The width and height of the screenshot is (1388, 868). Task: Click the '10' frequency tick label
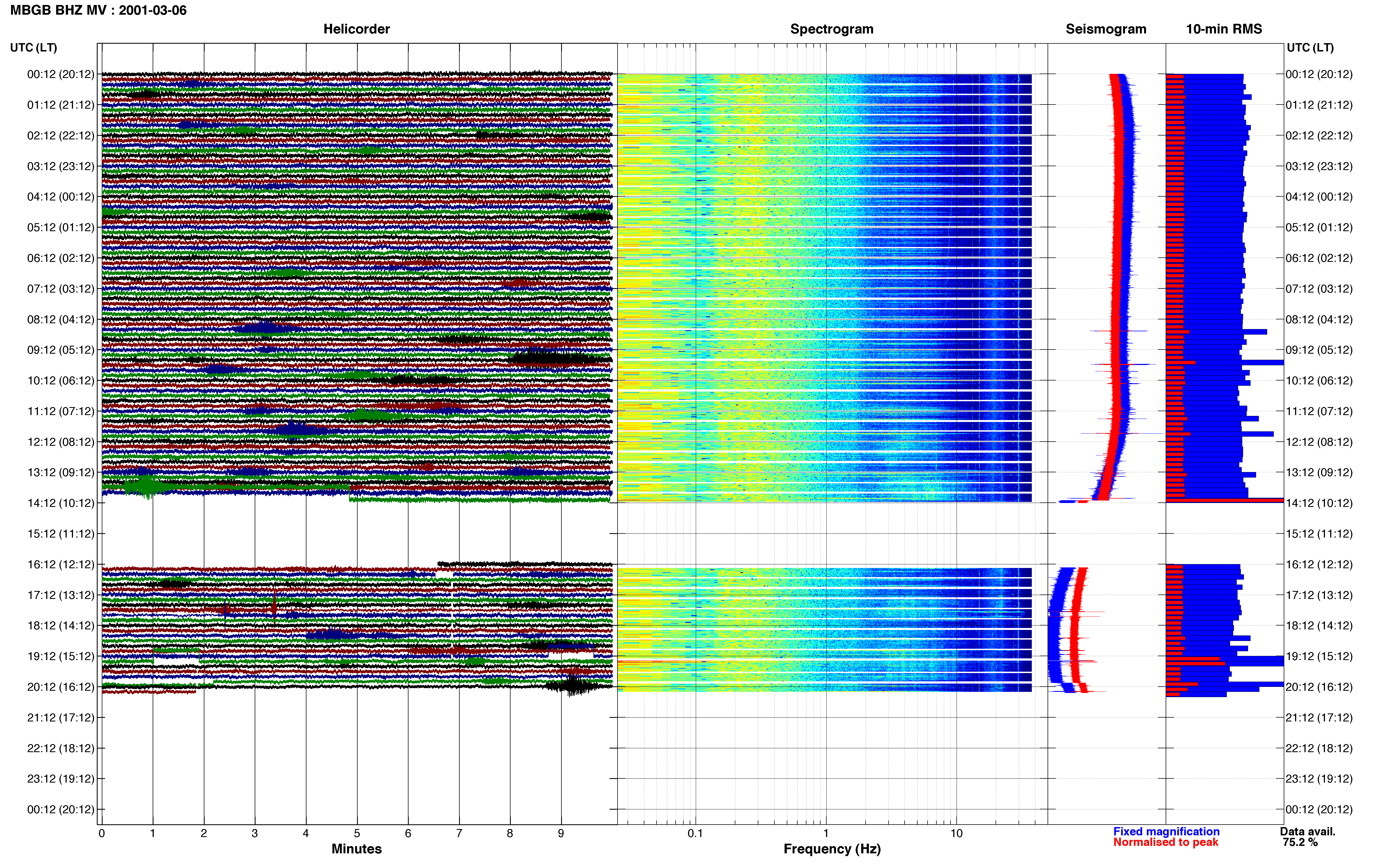(956, 833)
